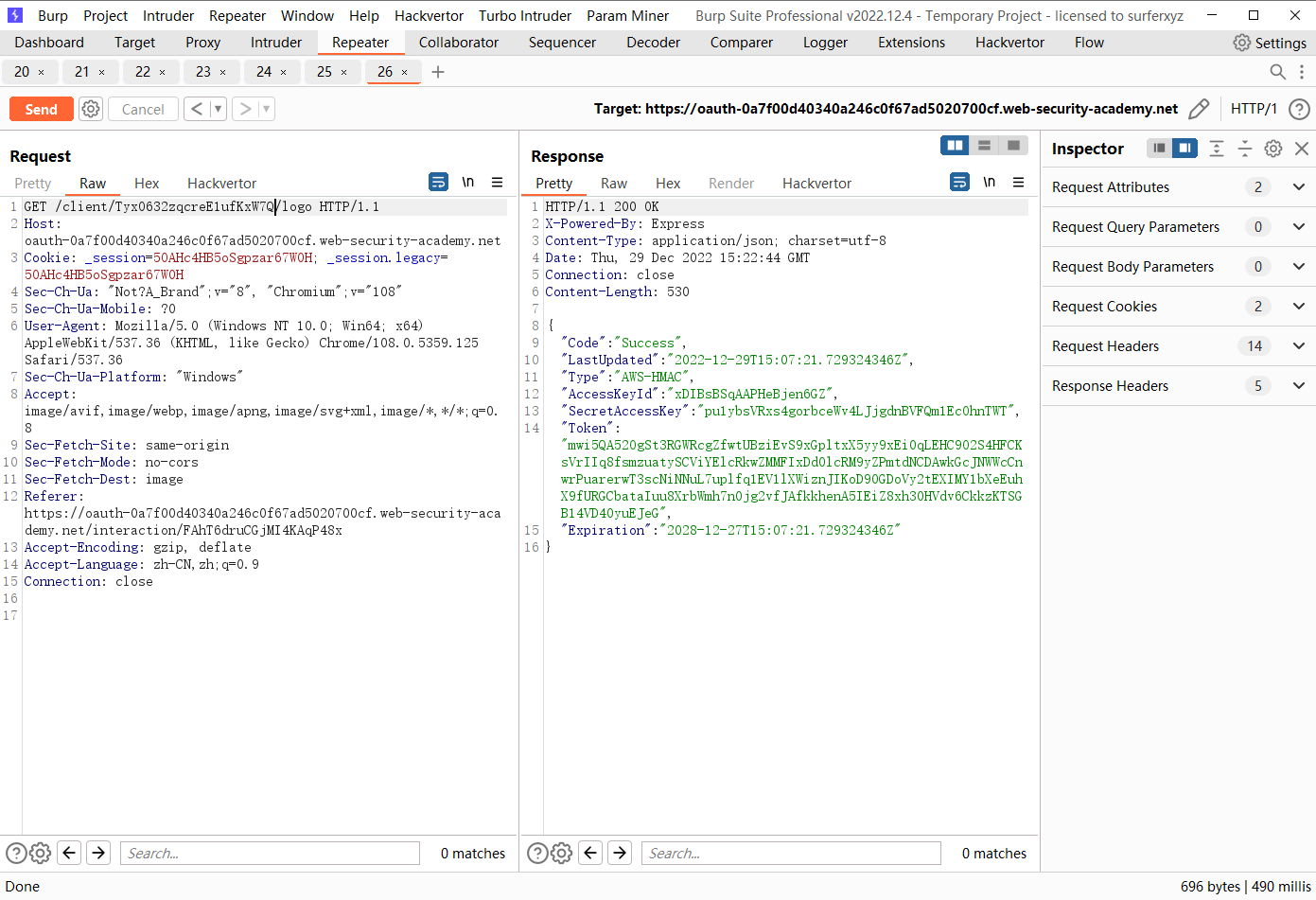
Task: Click the Send button
Action: [41, 109]
